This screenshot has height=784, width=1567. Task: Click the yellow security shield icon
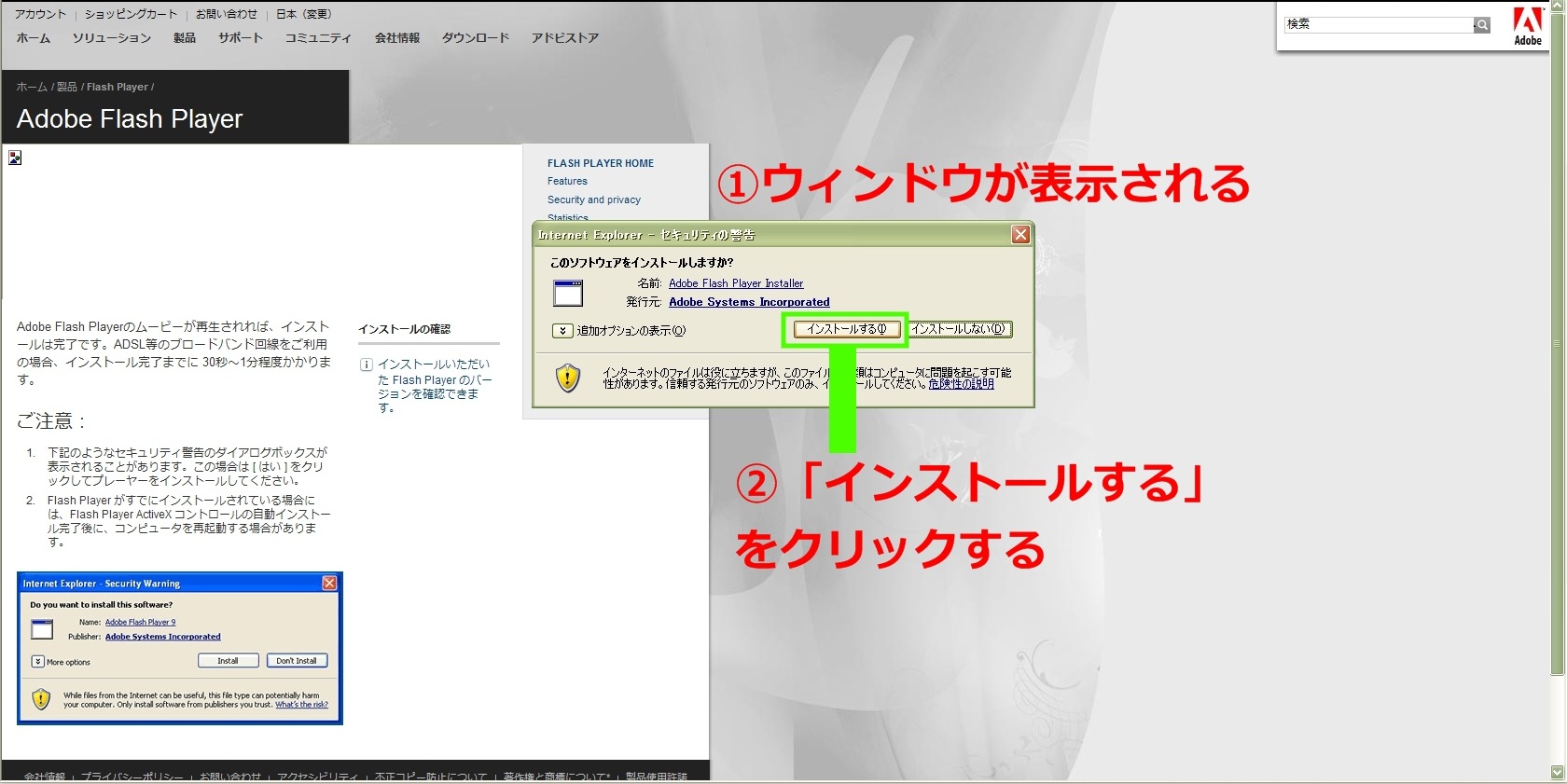point(568,378)
